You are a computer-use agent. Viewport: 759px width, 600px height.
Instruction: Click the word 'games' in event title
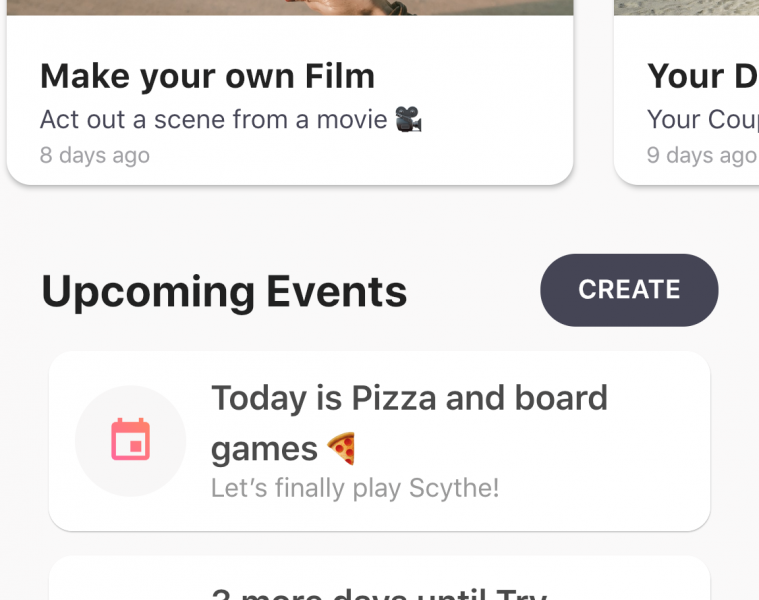coord(264,449)
